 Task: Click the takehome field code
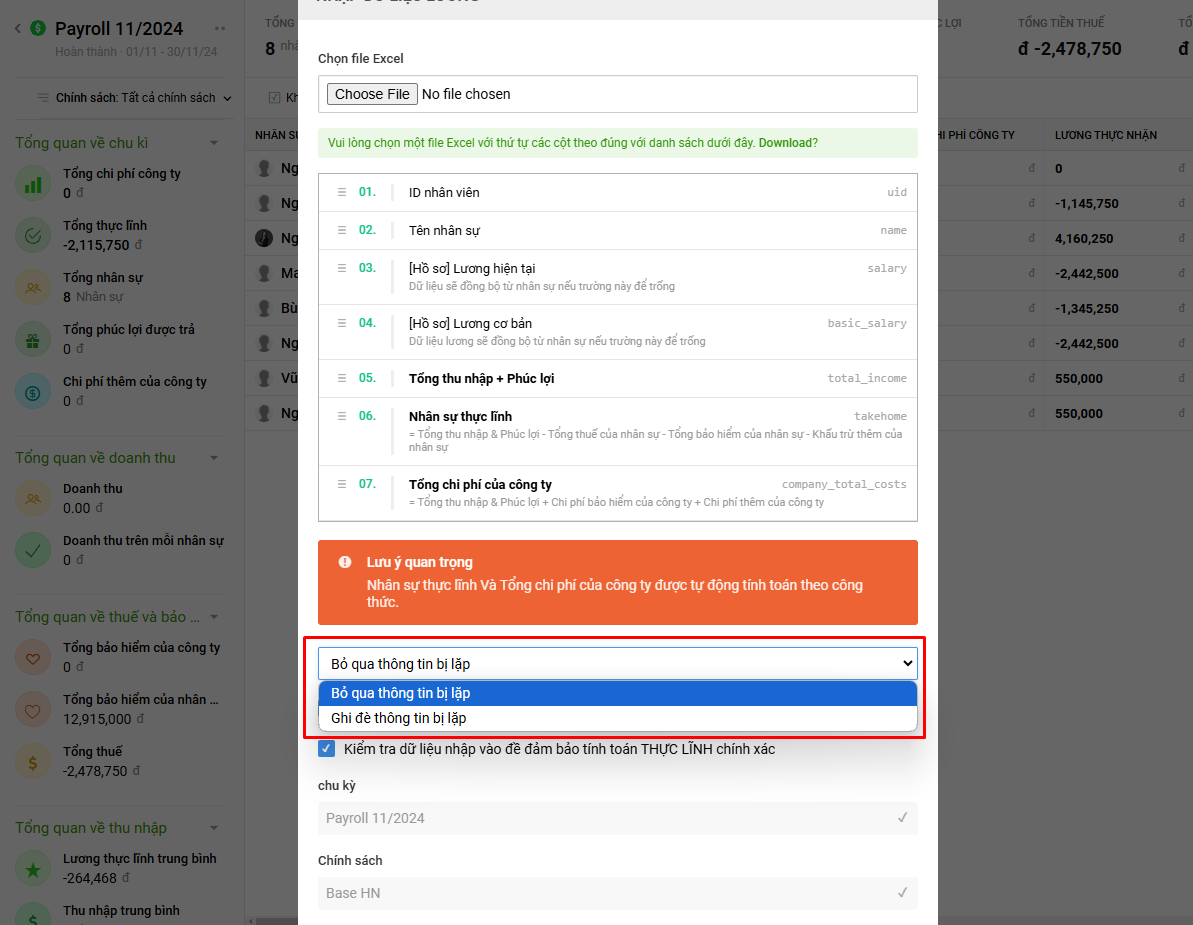(x=880, y=416)
